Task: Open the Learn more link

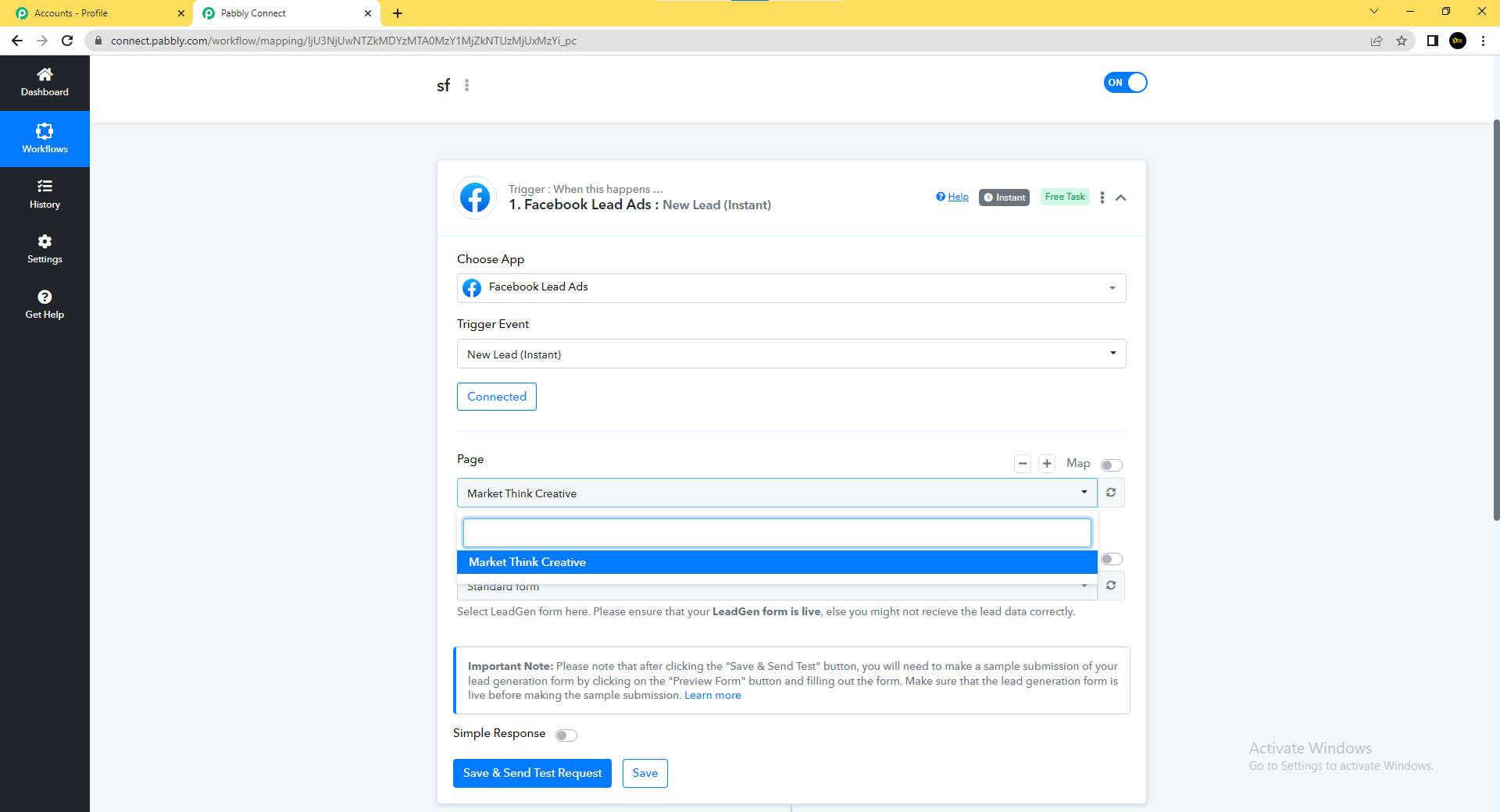Action: click(712, 696)
